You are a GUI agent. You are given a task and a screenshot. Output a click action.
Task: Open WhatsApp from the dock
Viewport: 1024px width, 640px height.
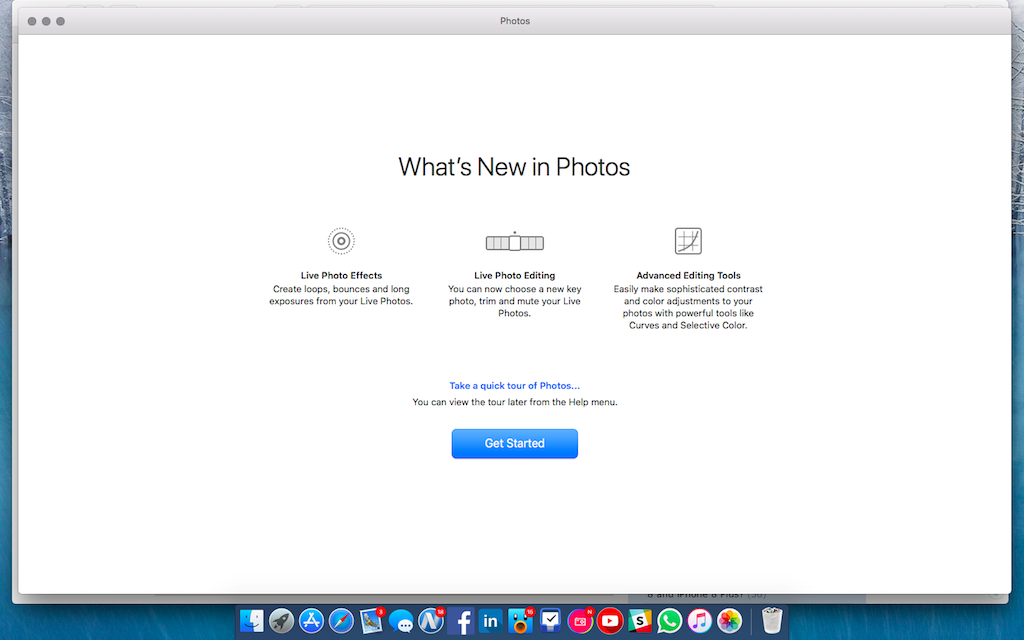[670, 621]
